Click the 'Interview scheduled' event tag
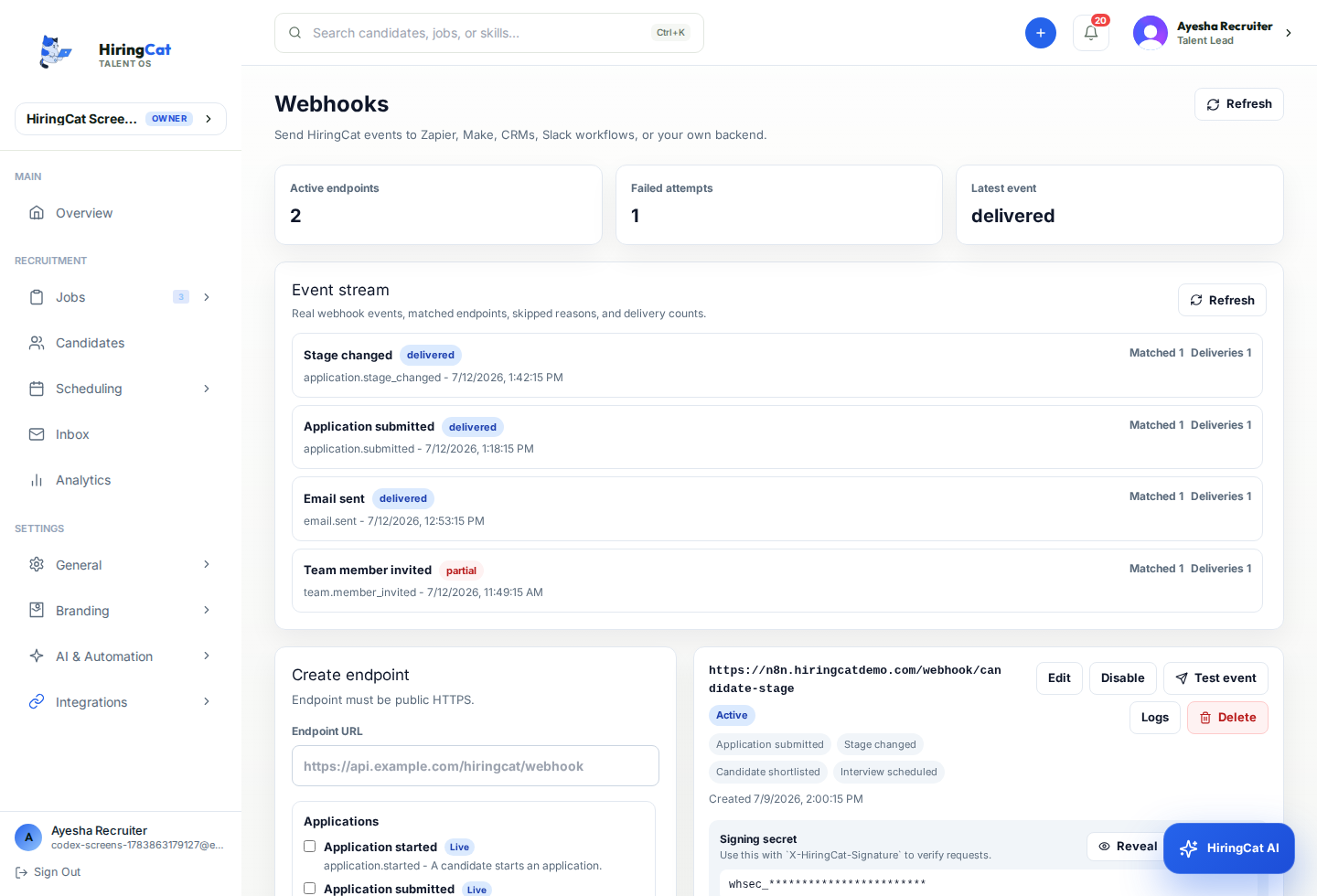 889,772
